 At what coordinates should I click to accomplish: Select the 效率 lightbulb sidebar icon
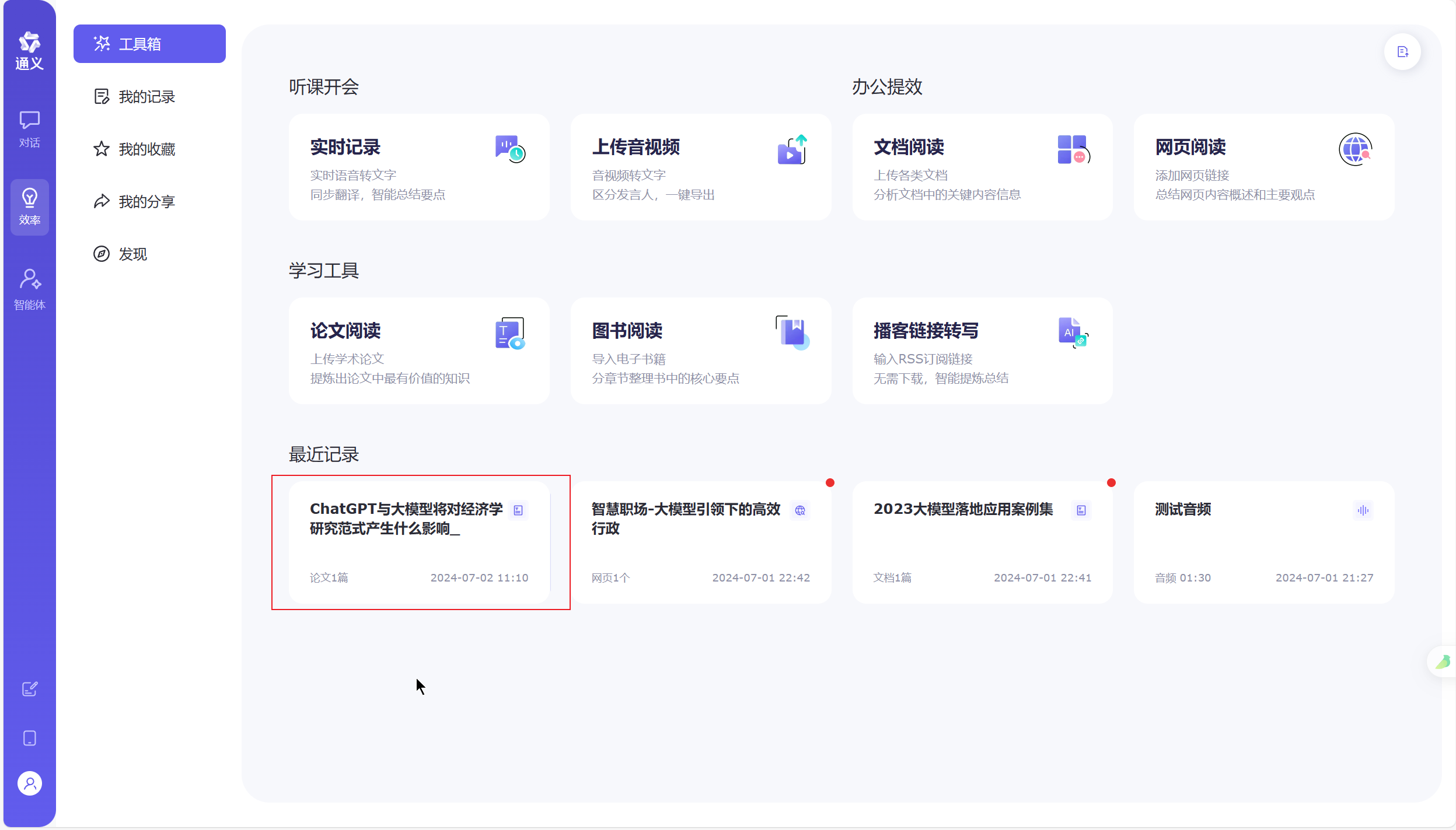pos(29,206)
